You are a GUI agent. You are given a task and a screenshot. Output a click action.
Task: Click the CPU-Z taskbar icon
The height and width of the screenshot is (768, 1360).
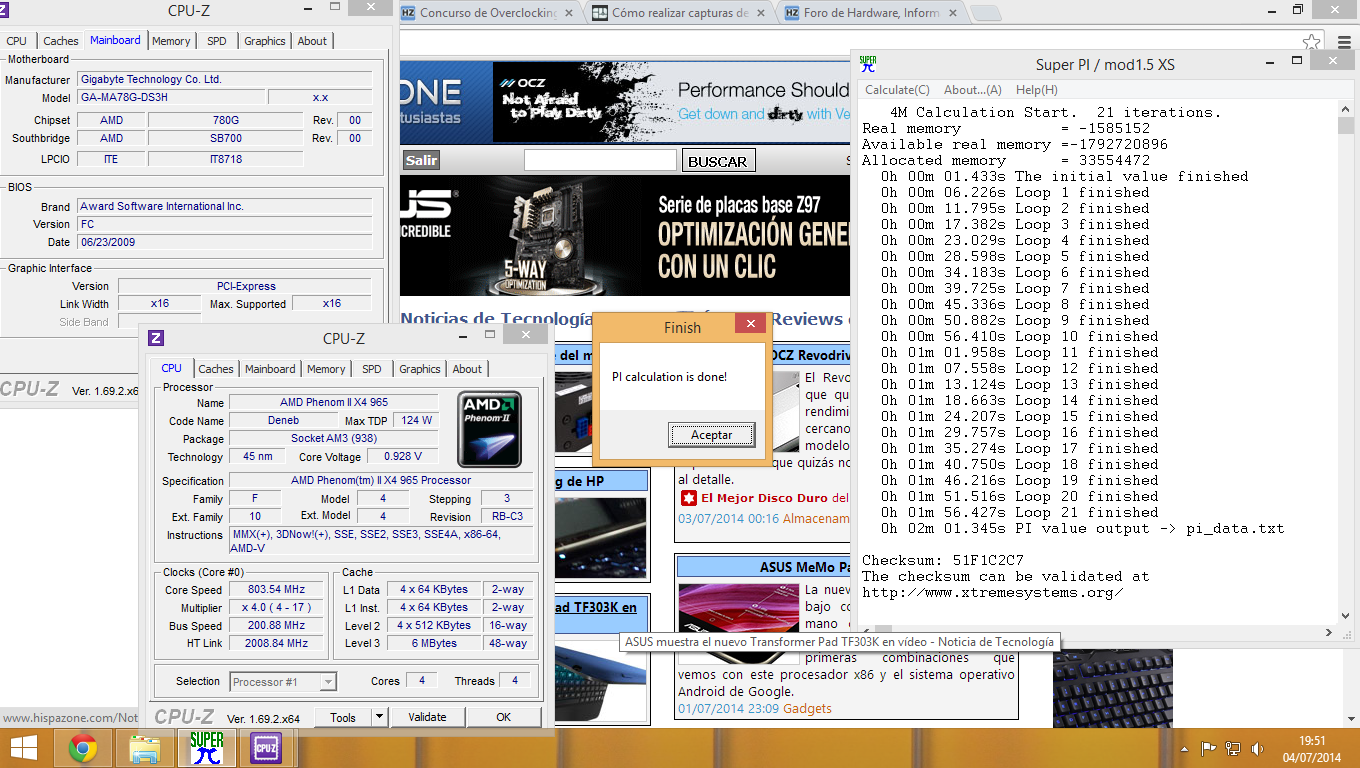pos(266,748)
